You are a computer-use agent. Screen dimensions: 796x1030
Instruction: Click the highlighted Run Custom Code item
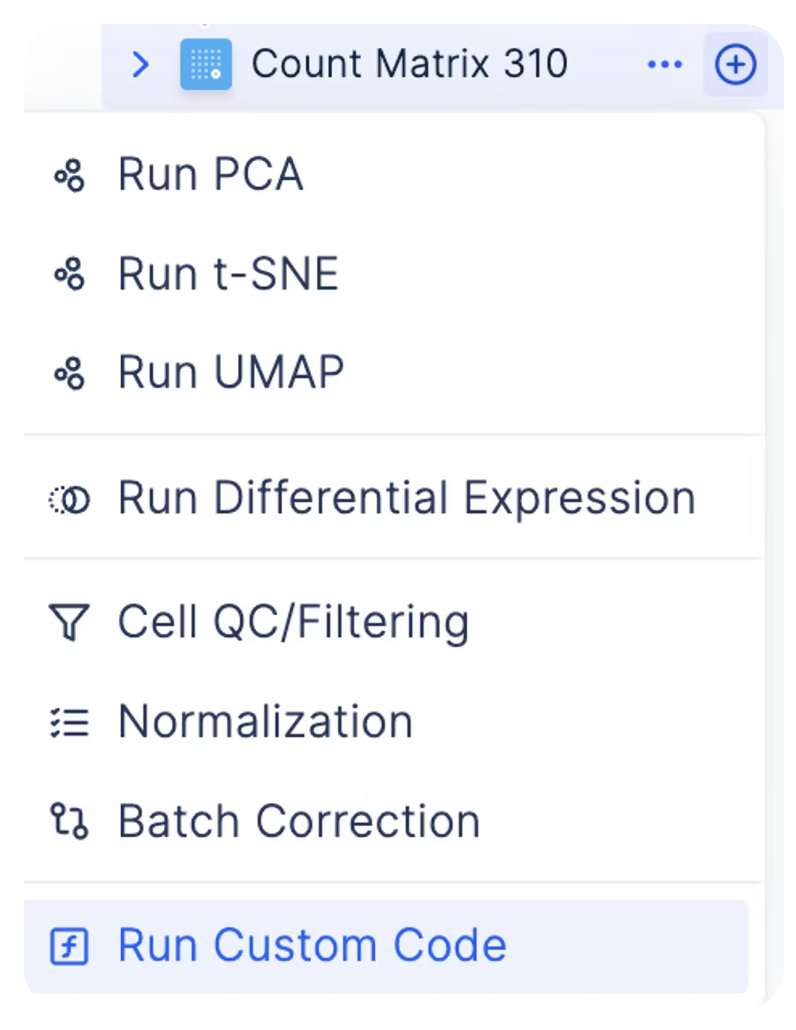click(386, 946)
